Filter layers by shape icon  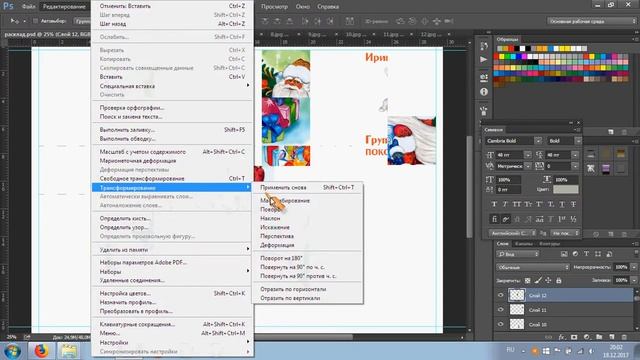pyautogui.click(x=598, y=254)
